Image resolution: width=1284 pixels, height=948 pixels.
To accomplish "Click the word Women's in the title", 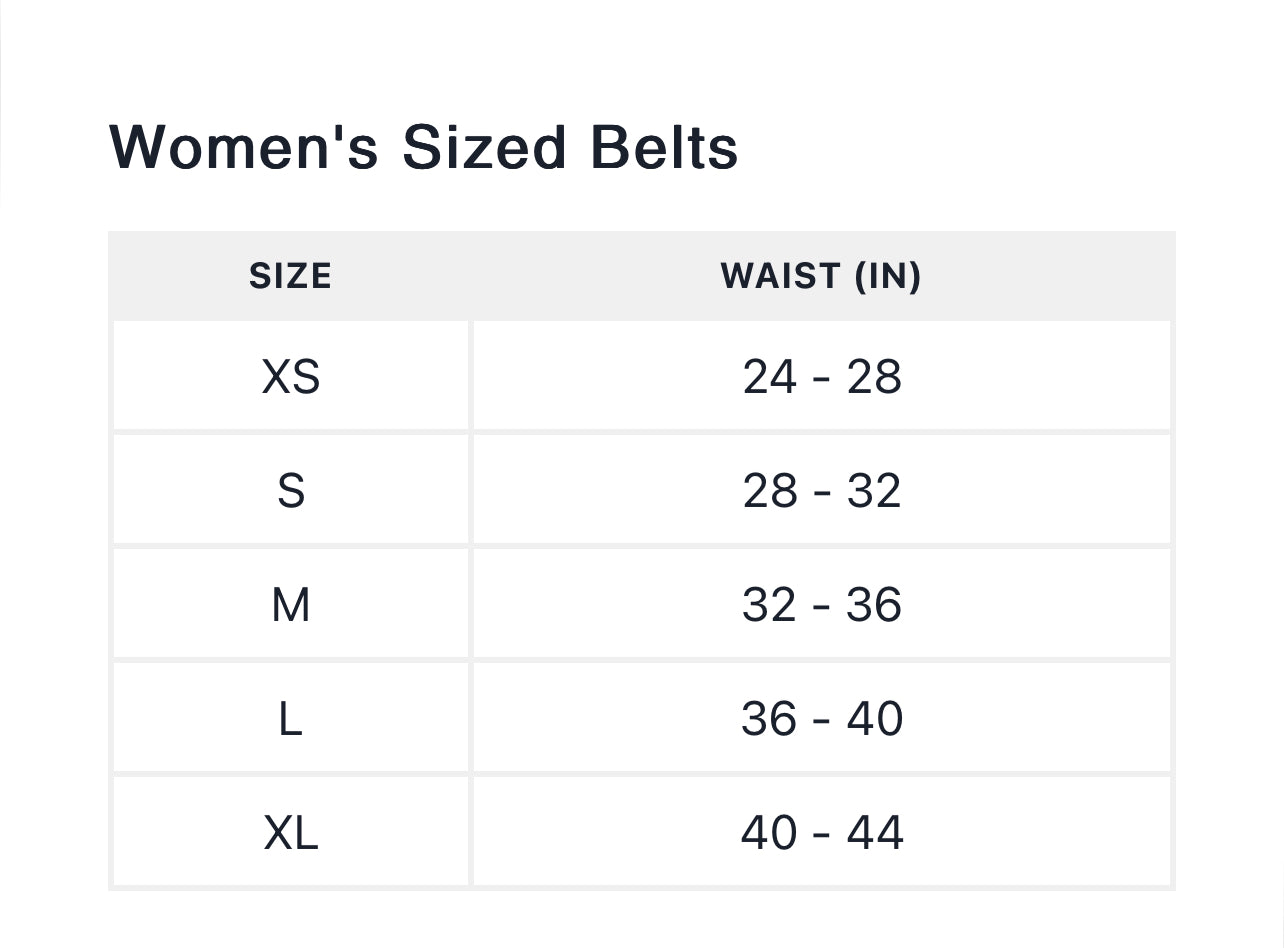I will click(x=243, y=147).
